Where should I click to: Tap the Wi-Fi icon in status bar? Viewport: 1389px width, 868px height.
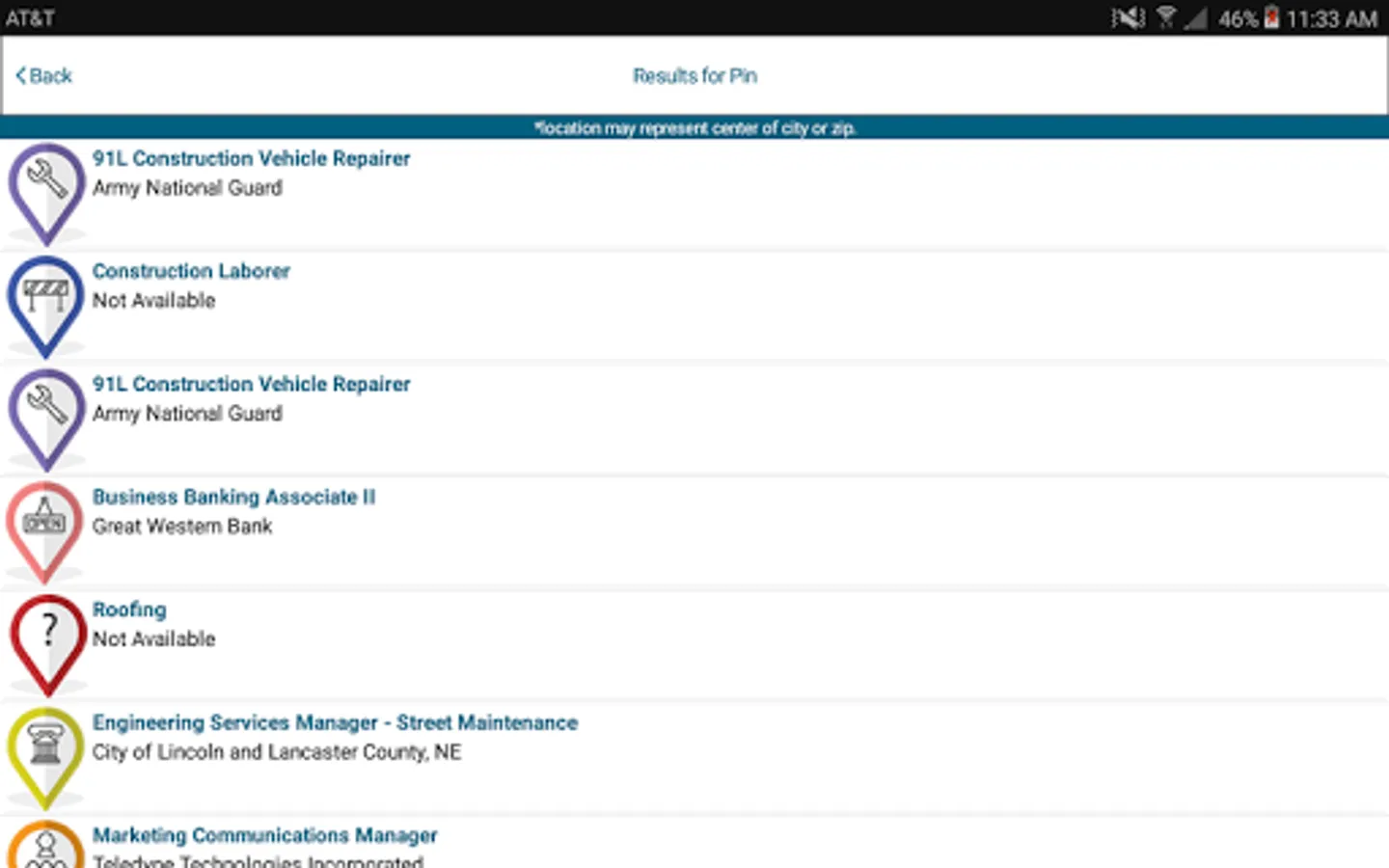(x=1166, y=17)
